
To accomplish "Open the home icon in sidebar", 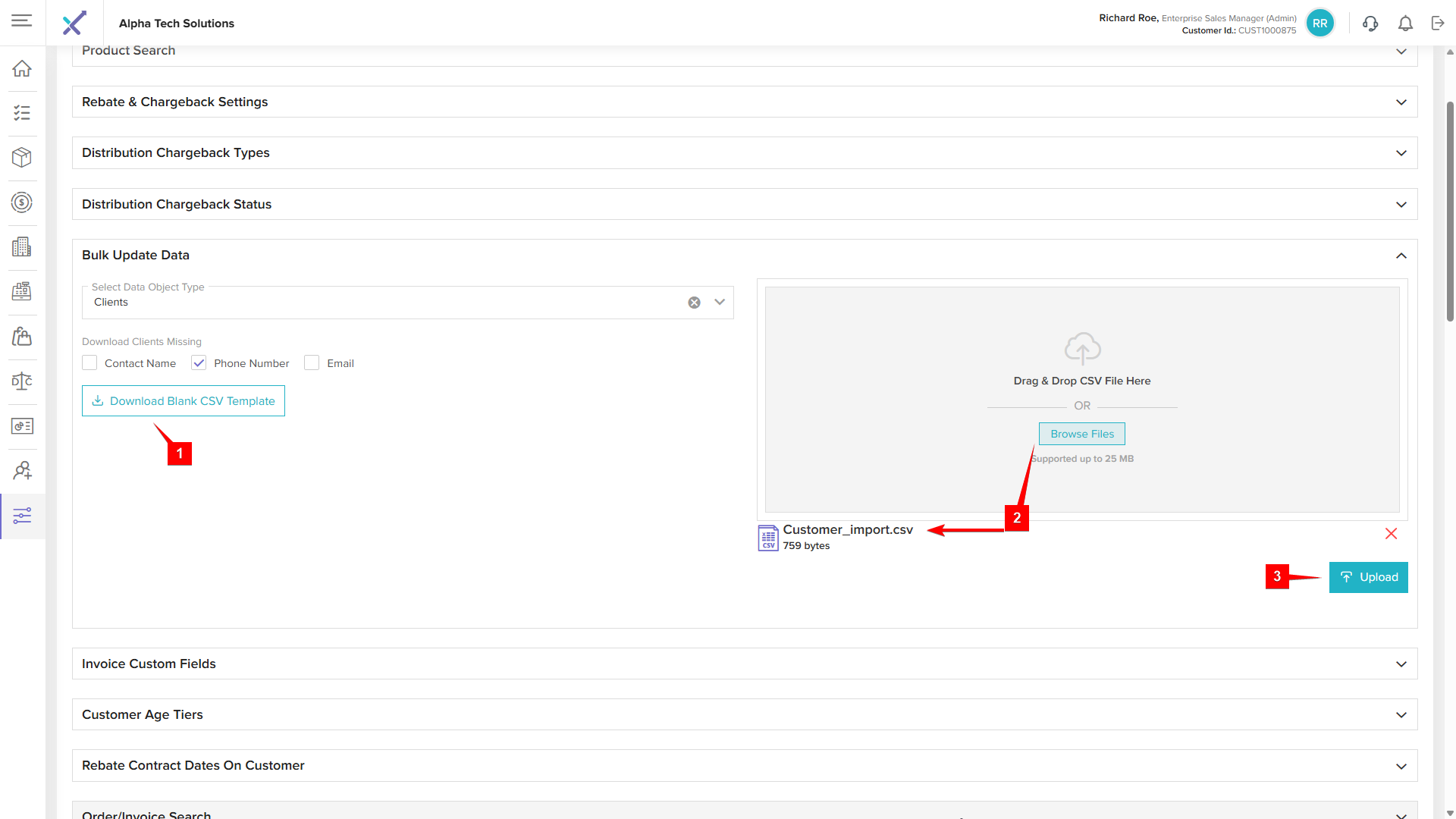I will click(x=22, y=68).
